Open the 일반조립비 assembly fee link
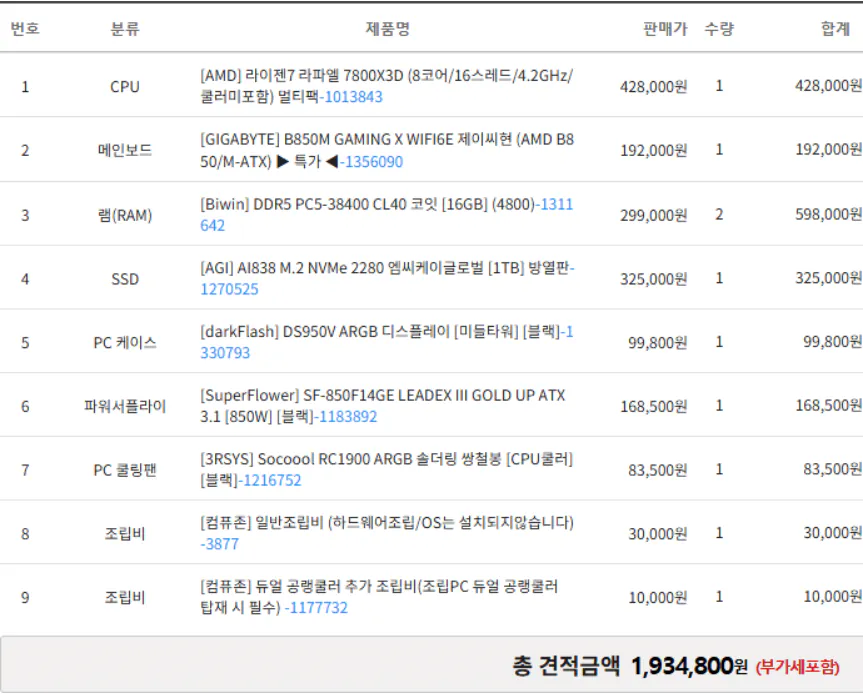863x694 pixels. [386, 533]
